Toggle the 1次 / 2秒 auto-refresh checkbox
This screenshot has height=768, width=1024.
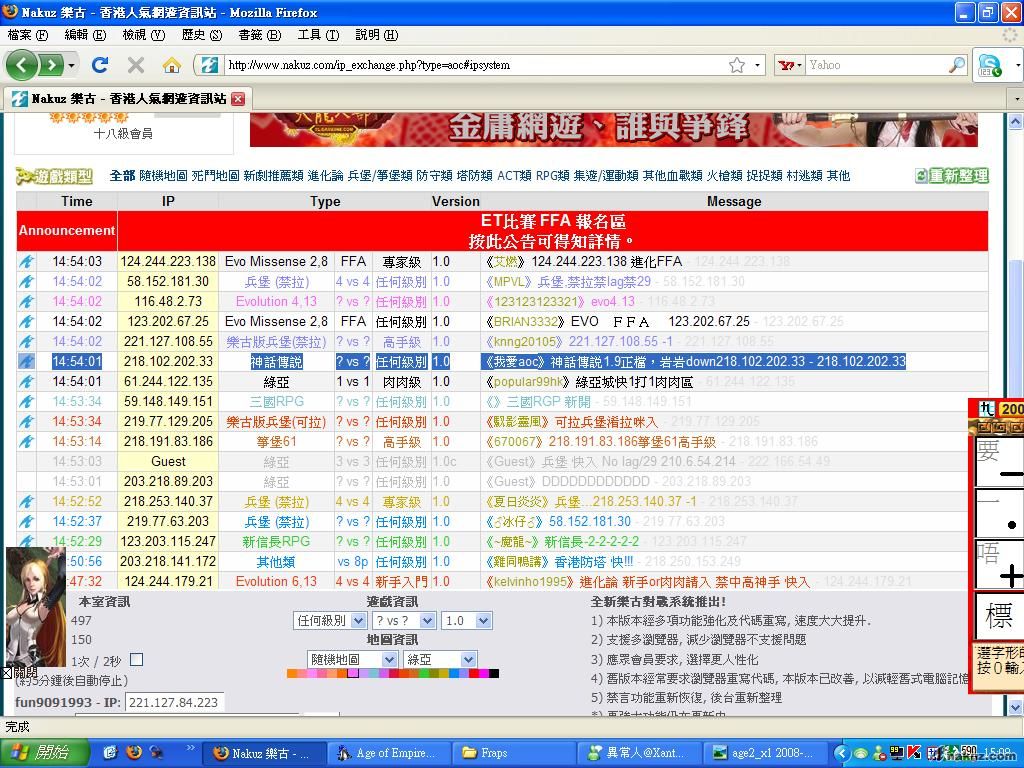[137, 660]
